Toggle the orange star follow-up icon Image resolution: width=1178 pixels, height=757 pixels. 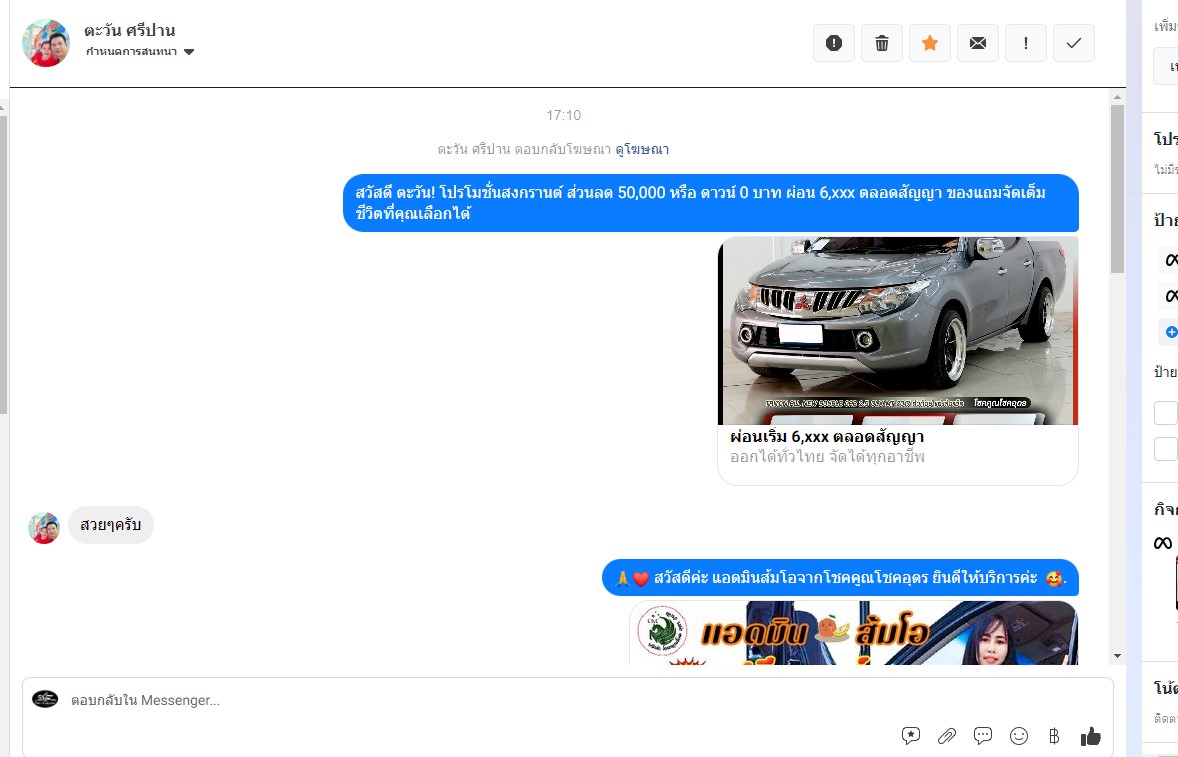point(930,43)
